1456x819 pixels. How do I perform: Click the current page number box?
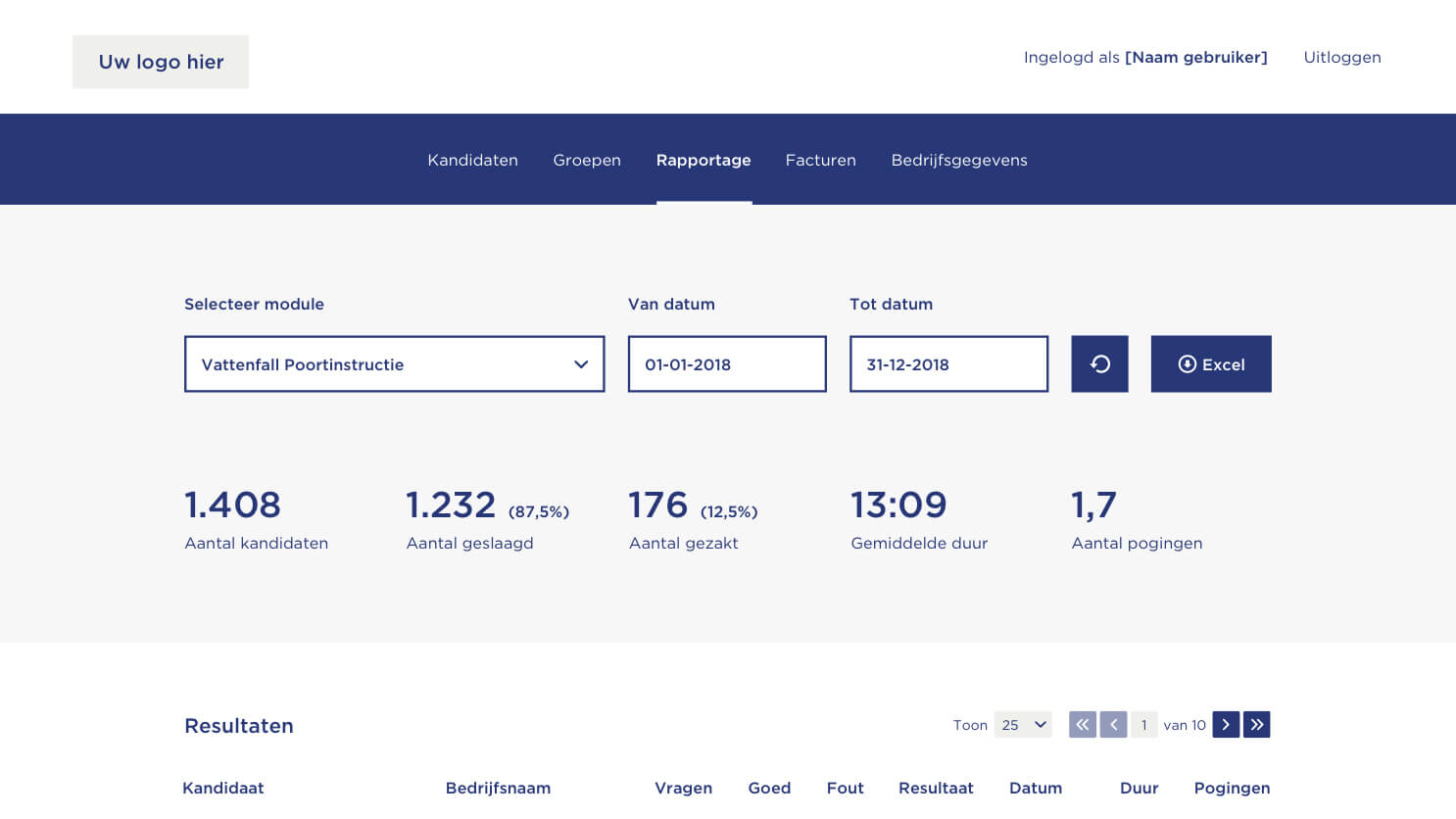pyautogui.click(x=1143, y=725)
